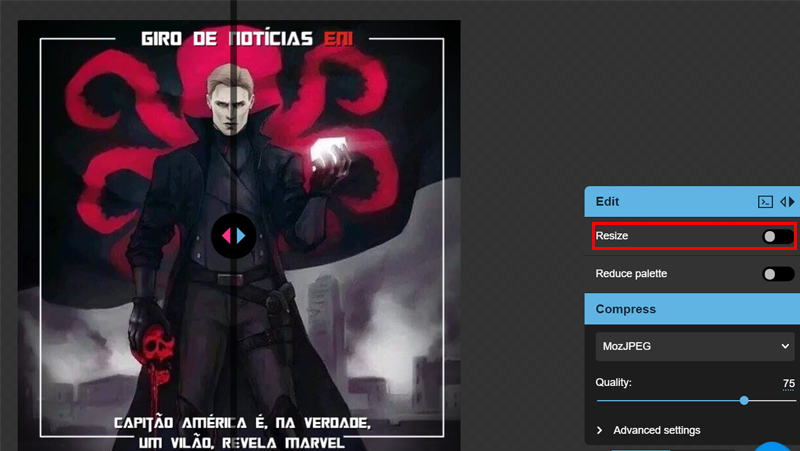
Task: Click the two-way compare slider handle
Action: pyautogui.click(x=234, y=236)
